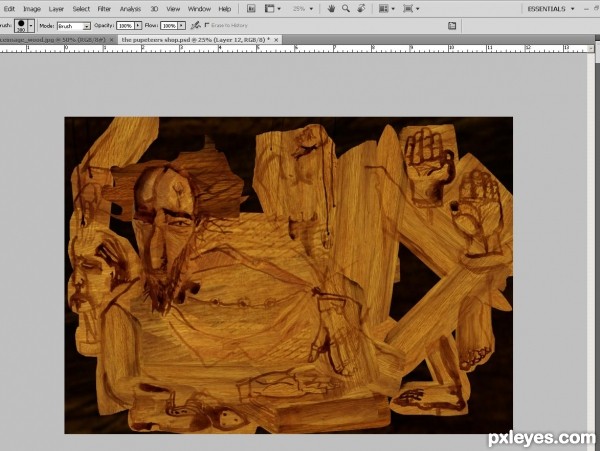This screenshot has height=451, width=600.
Task: Open the eraser Mode dropdown
Action: point(73,26)
